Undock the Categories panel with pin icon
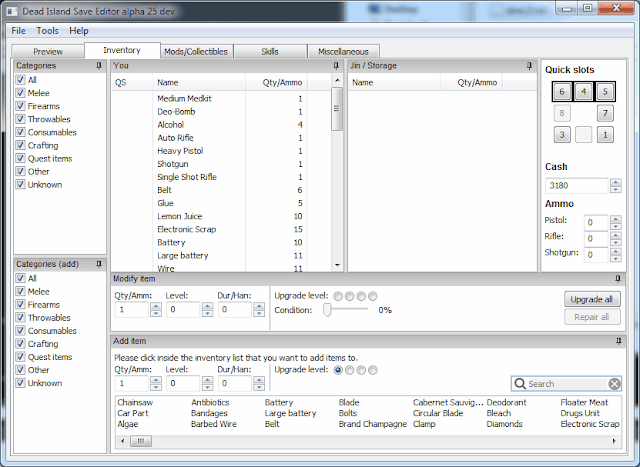Viewport: 640px width, 467px height. (98, 65)
